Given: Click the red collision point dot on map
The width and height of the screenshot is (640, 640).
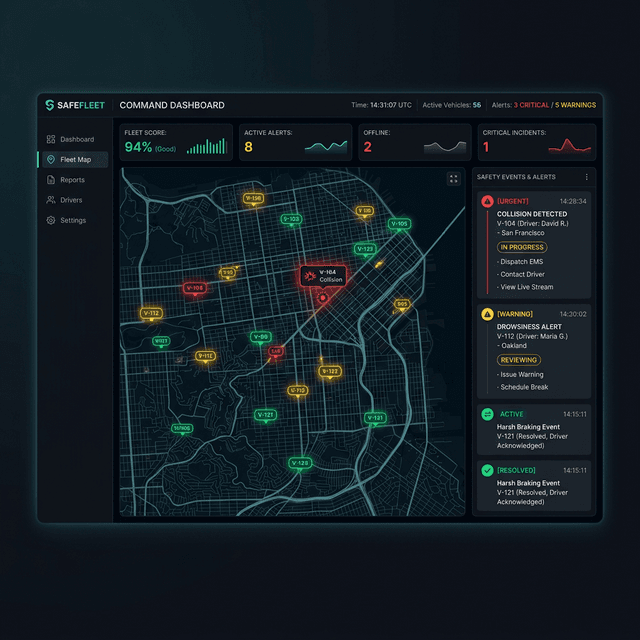Looking at the screenshot, I should click(323, 298).
